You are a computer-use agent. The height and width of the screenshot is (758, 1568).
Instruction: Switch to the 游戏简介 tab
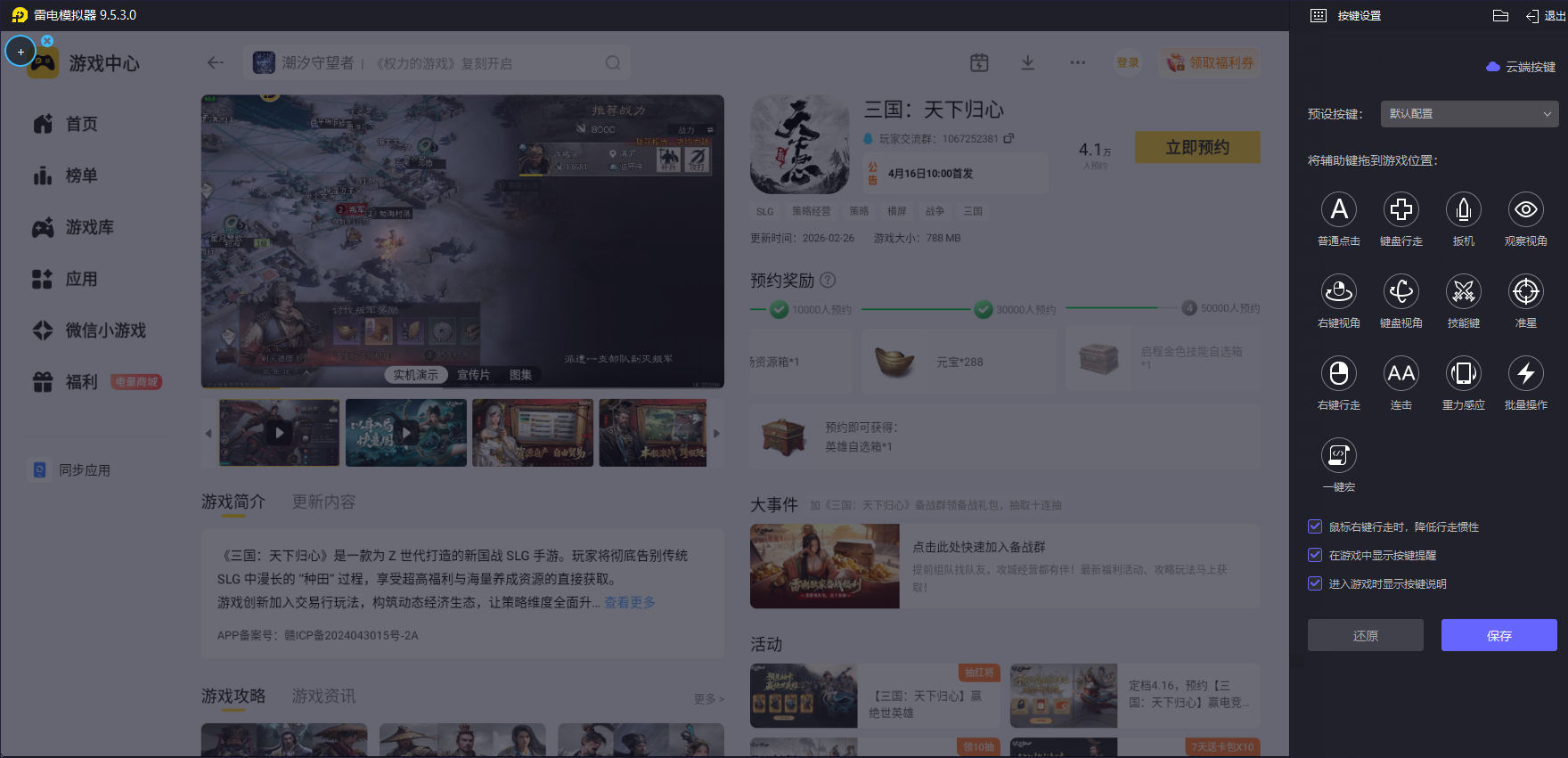(233, 501)
